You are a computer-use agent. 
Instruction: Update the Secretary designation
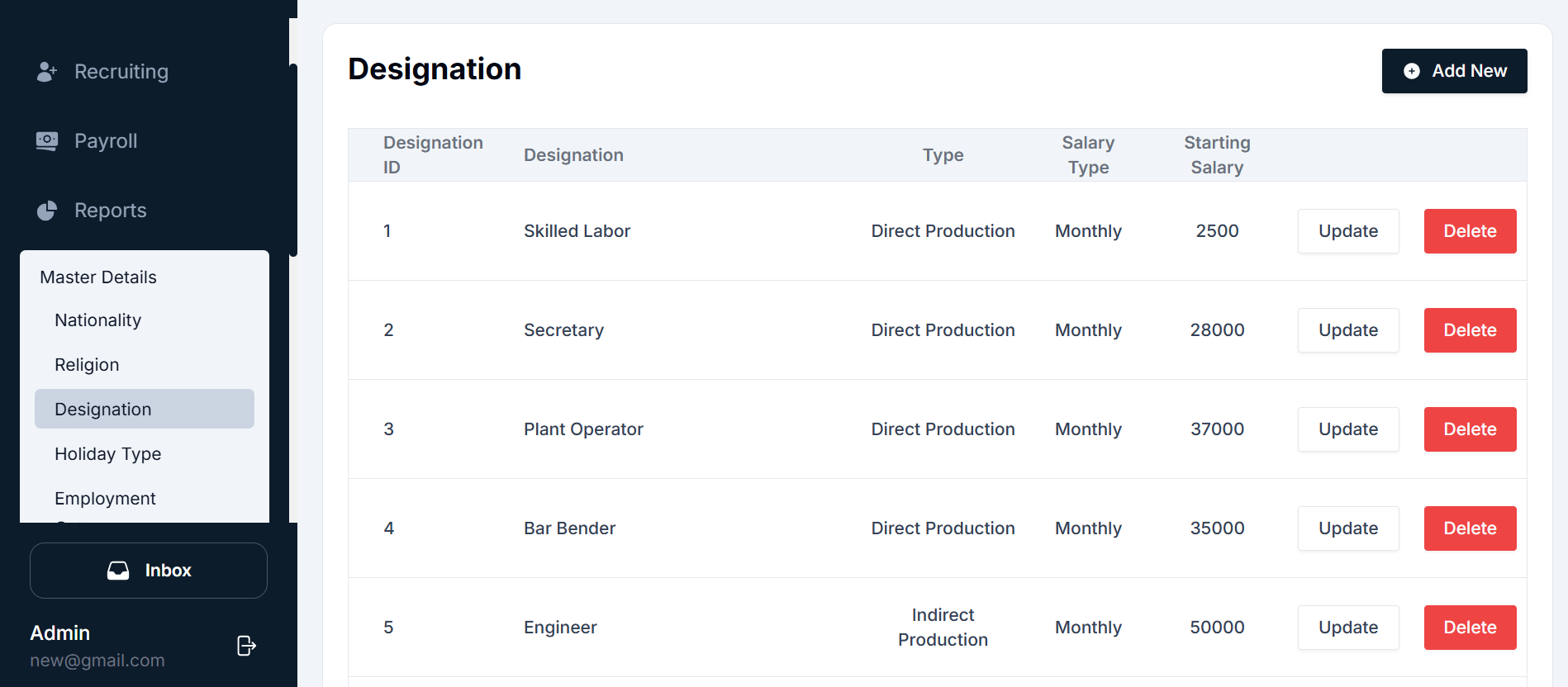[x=1348, y=330]
